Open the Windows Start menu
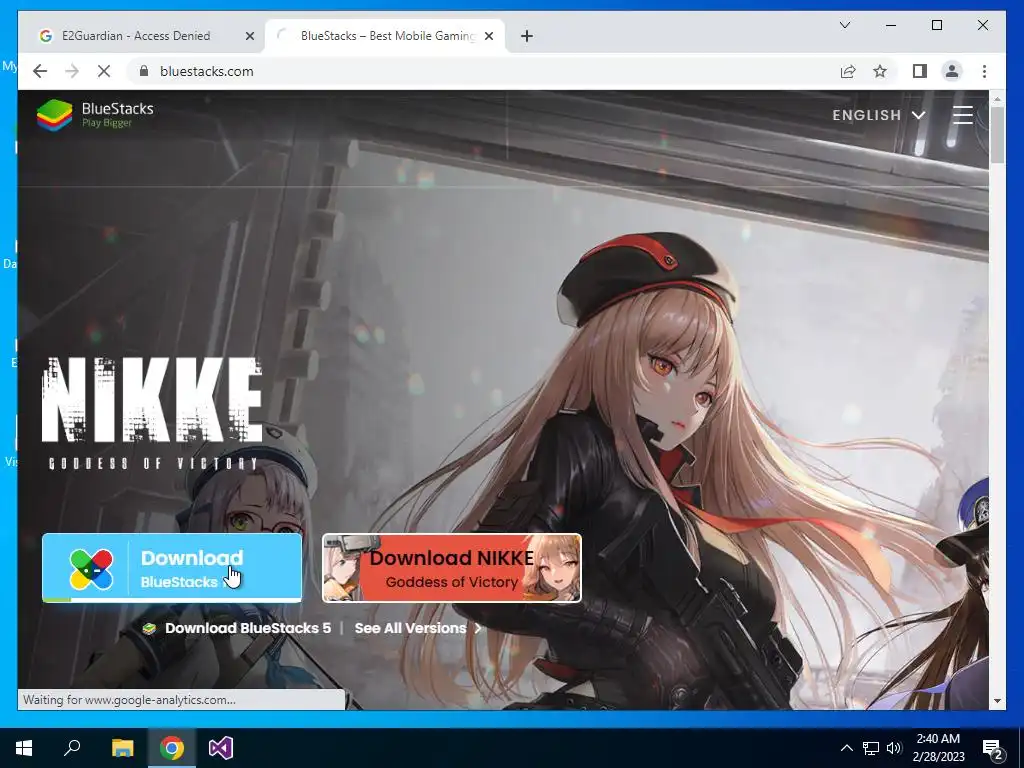 coord(24,748)
